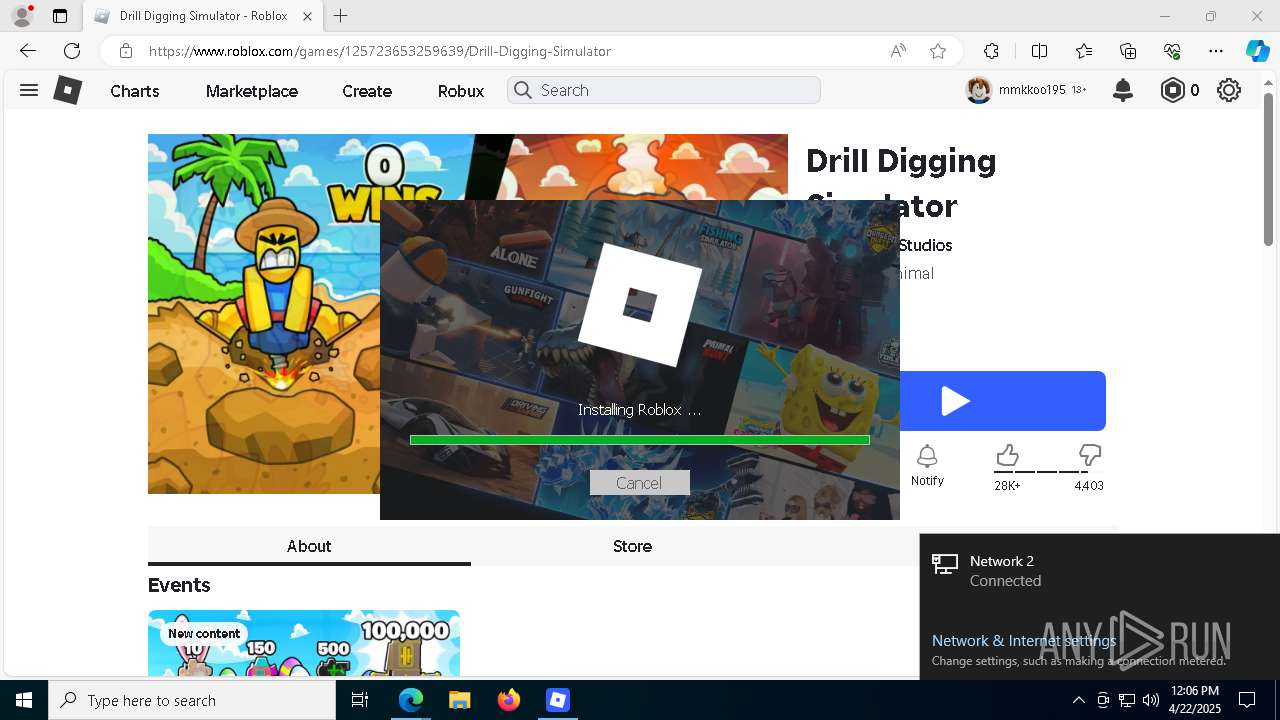This screenshot has width=1280, height=720.
Task: Click the Roblox logo home icon
Action: pos(67,90)
